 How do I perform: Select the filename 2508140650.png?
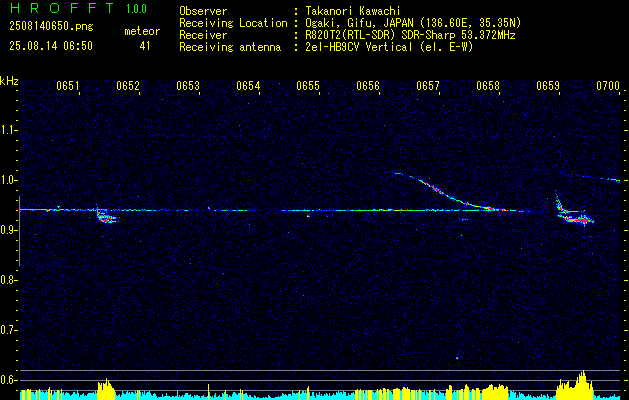pyautogui.click(x=51, y=26)
